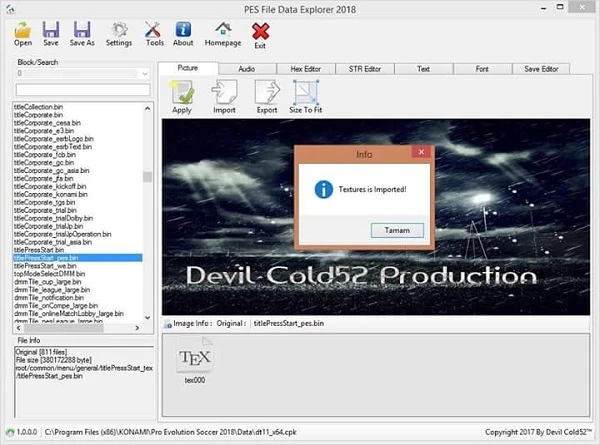Switch to the Picture tab
The height and width of the screenshot is (445, 600).
tap(188, 68)
